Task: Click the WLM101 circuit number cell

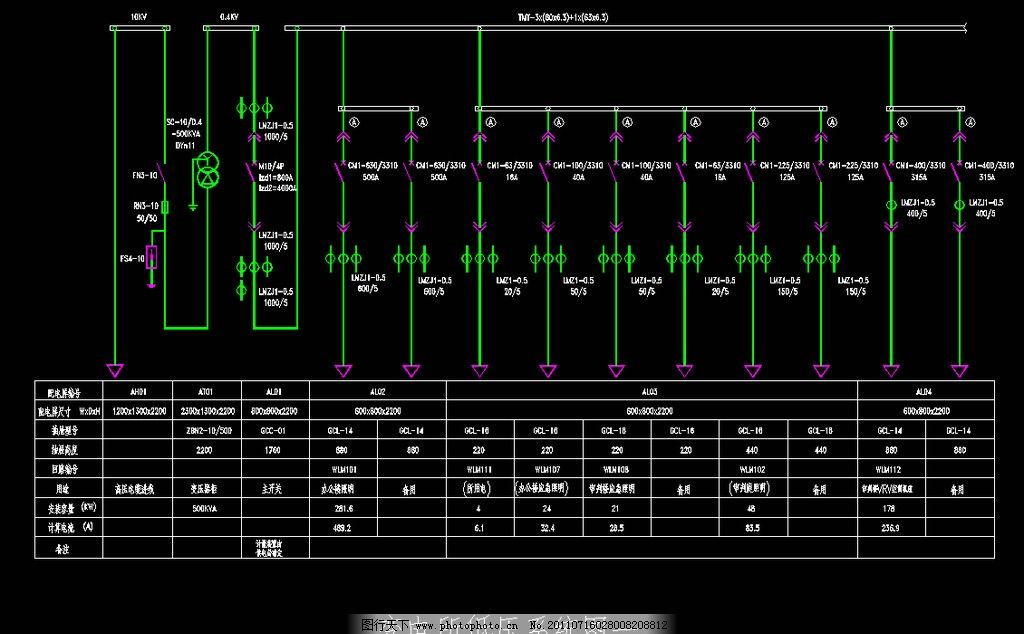Action: click(343, 469)
